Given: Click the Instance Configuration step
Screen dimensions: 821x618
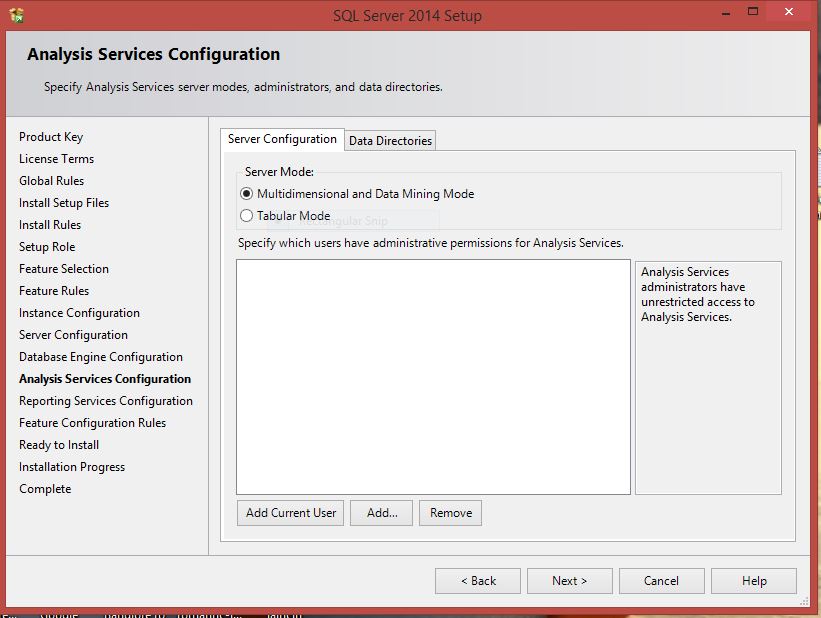Looking at the screenshot, I should [x=79, y=313].
